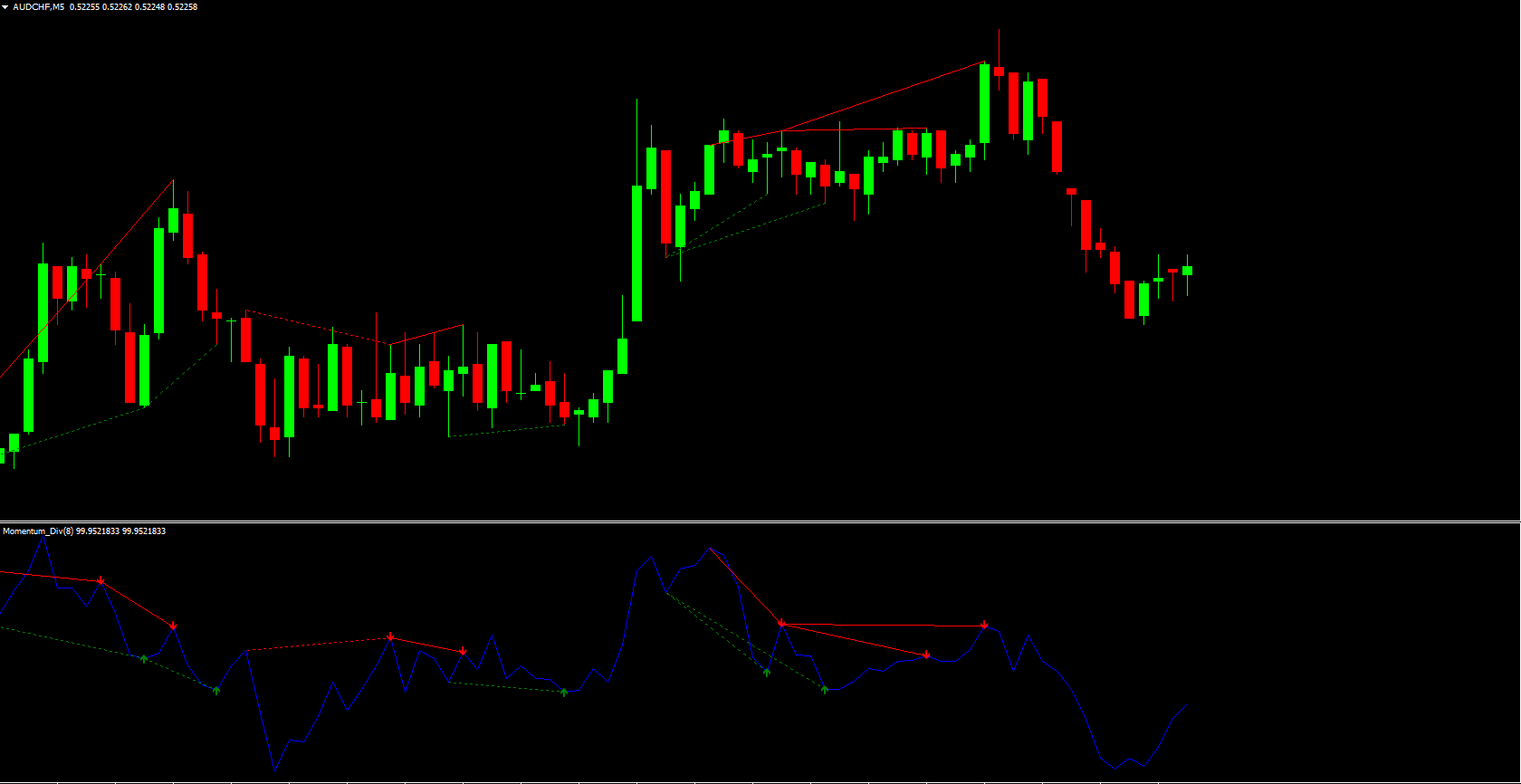This screenshot has height=784, width=1521.
Task: Click the third green up arrow from left
Action: point(564,692)
